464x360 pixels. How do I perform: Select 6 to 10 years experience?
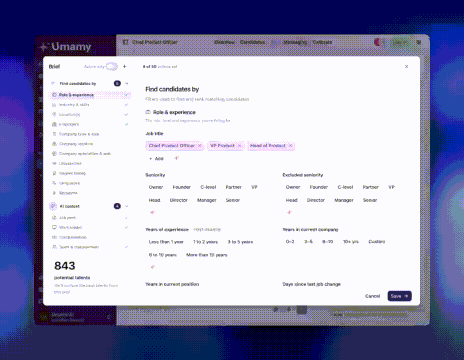(163, 255)
